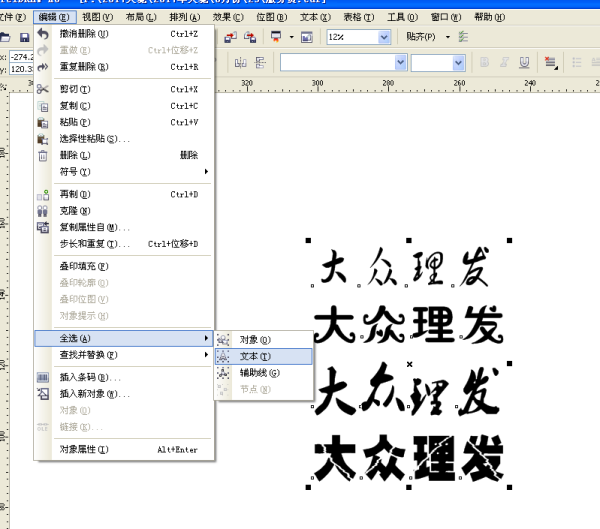600x529 pixels.
Task: Click the Copy icon beside 复制
Action: (x=43, y=106)
